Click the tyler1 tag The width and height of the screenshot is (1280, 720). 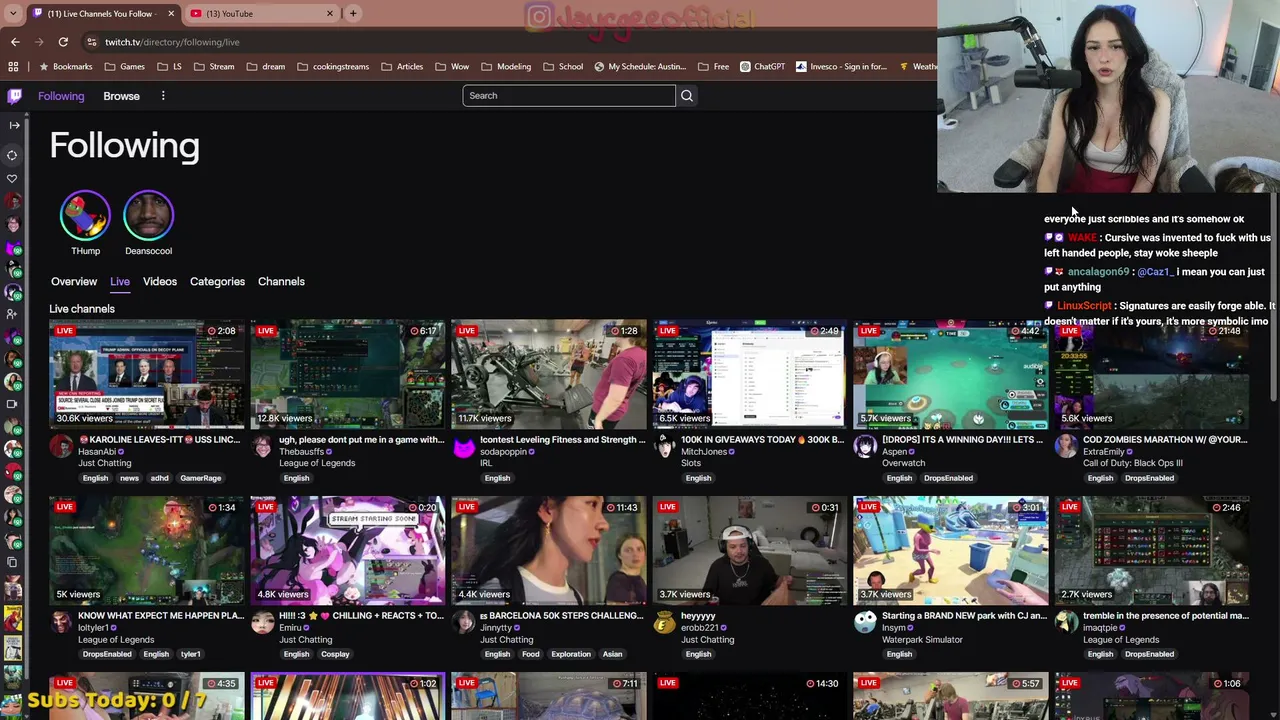(x=190, y=655)
